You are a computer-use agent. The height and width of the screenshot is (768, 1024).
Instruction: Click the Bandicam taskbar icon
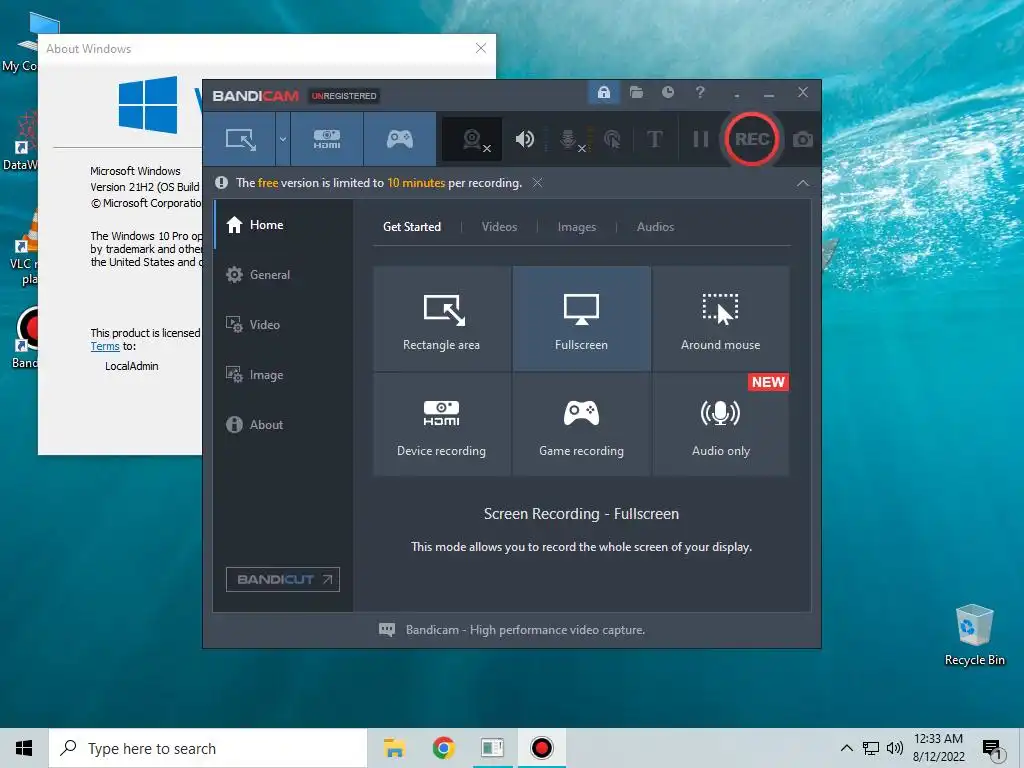coord(541,748)
